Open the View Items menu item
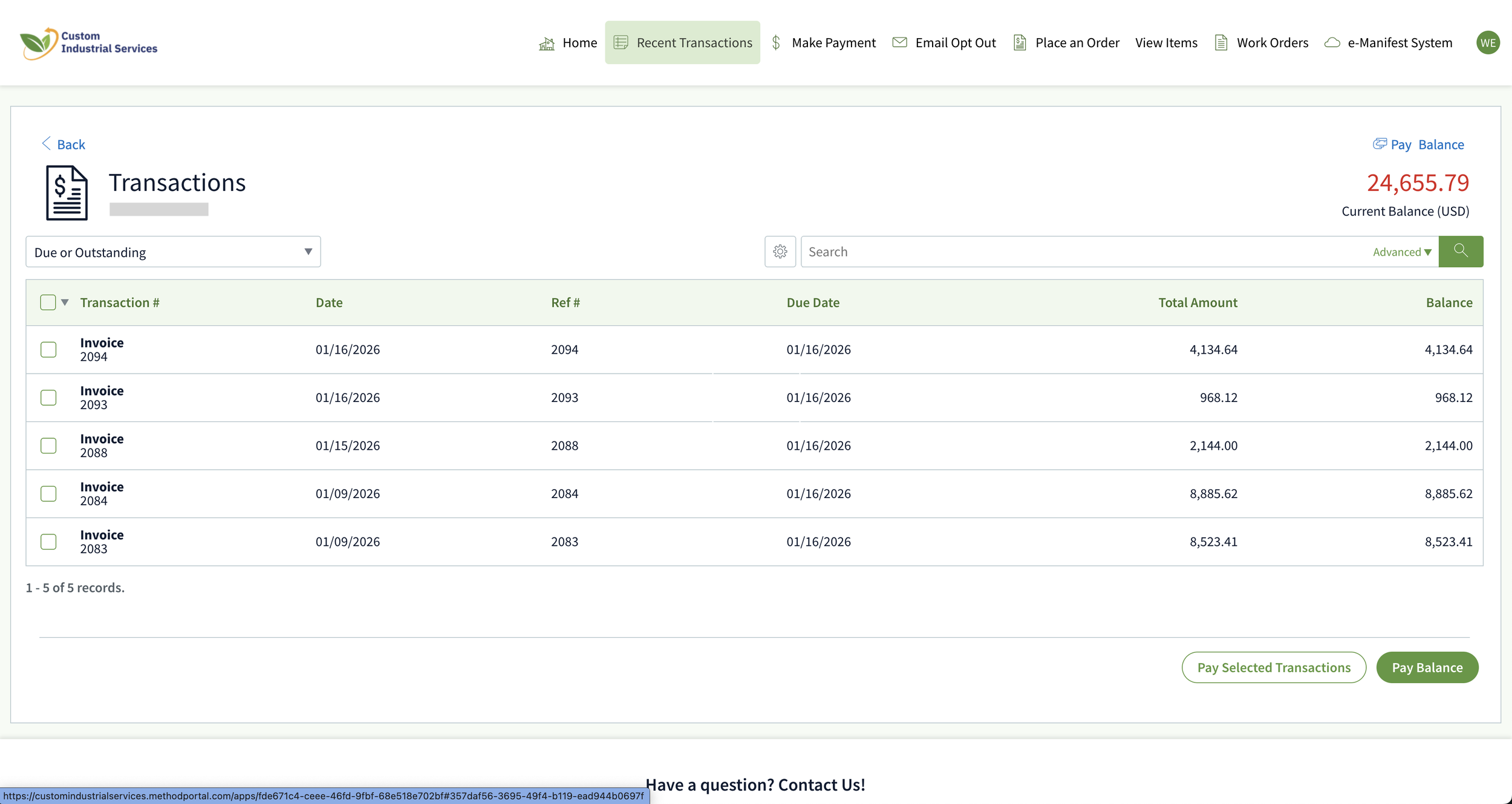 [1165, 43]
